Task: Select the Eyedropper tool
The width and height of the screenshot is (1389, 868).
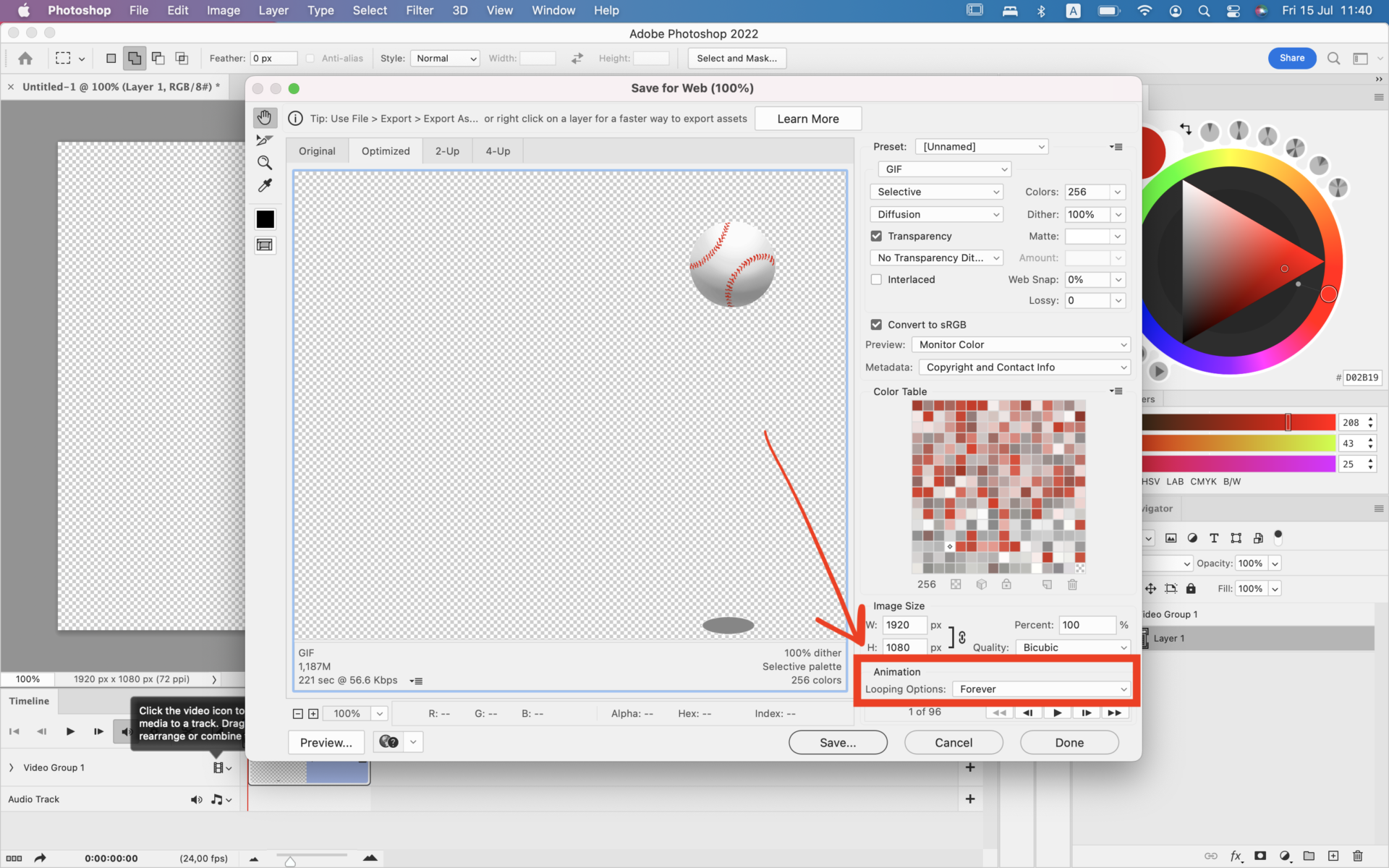Action: 265,185
